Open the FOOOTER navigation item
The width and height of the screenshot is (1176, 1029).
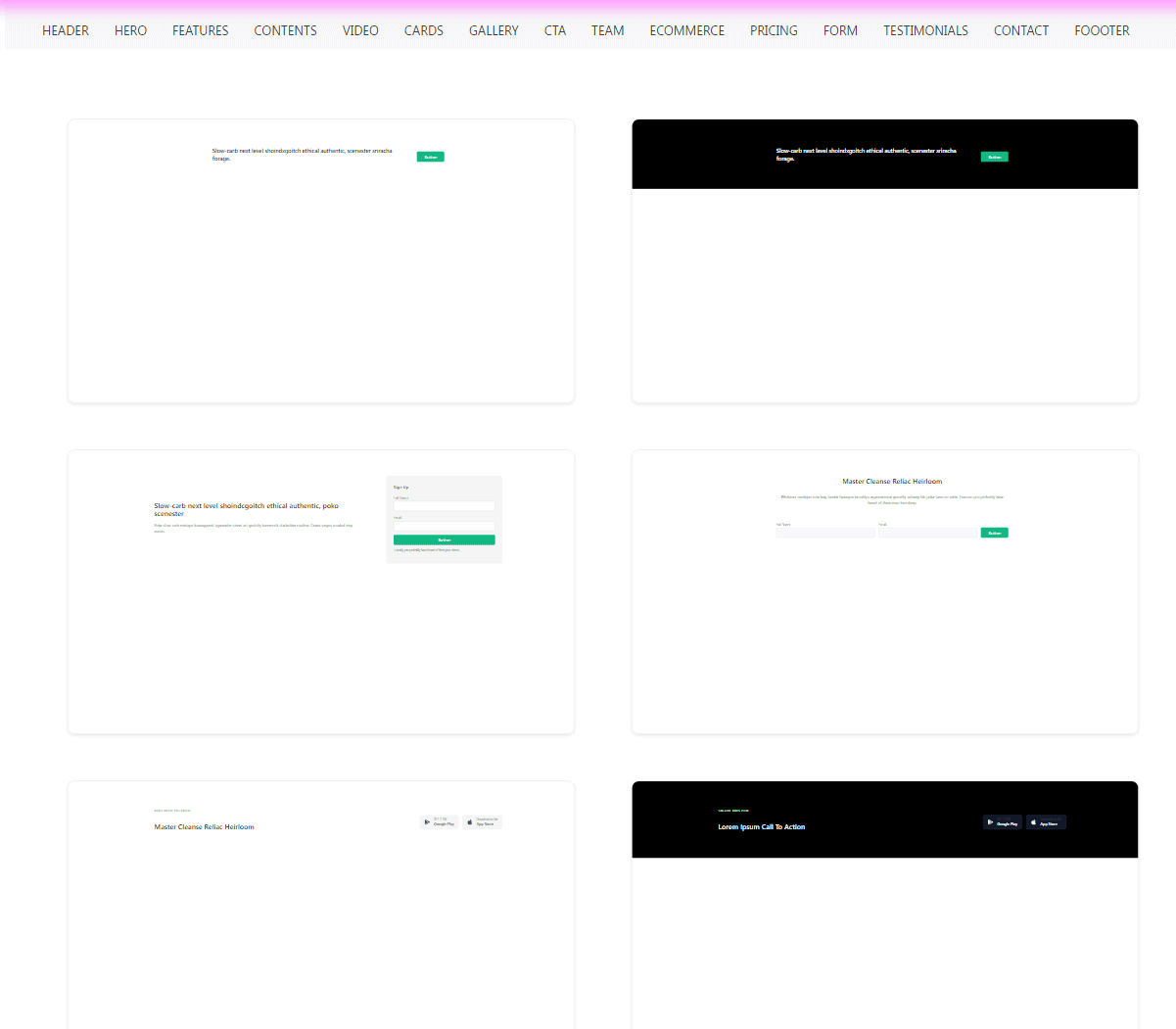[x=1102, y=30]
